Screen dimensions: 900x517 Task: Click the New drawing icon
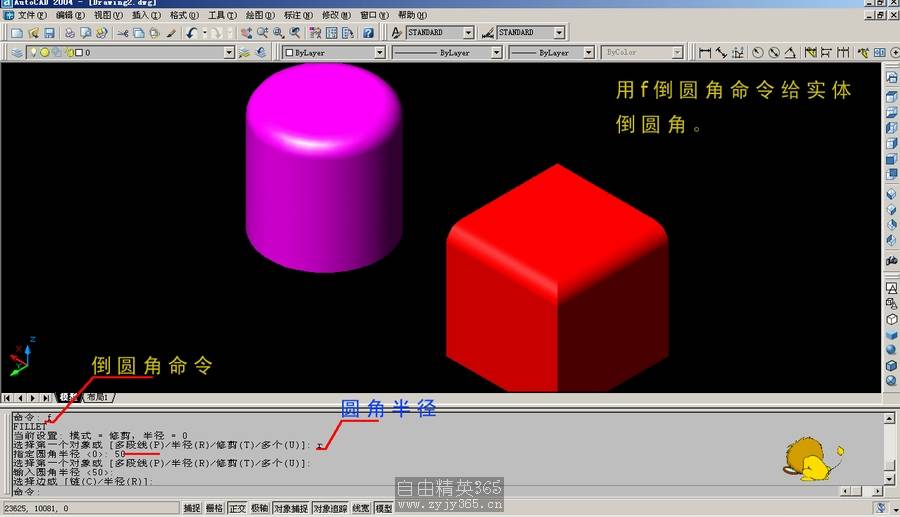pos(16,33)
